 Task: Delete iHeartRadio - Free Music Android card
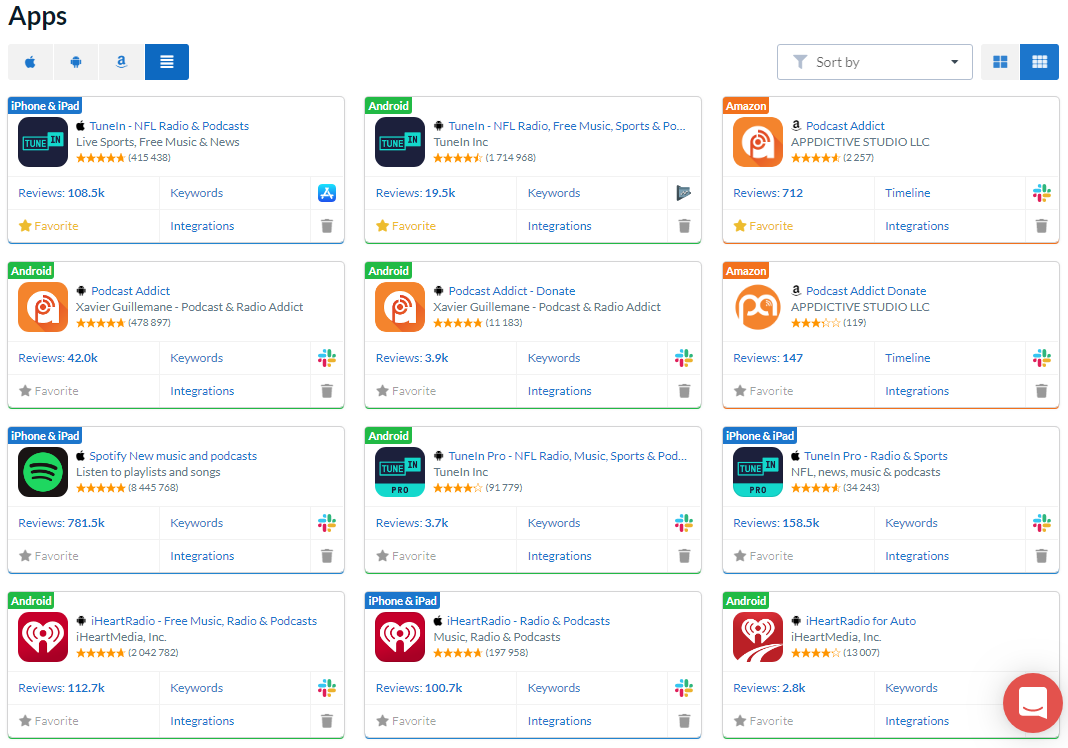point(327,720)
